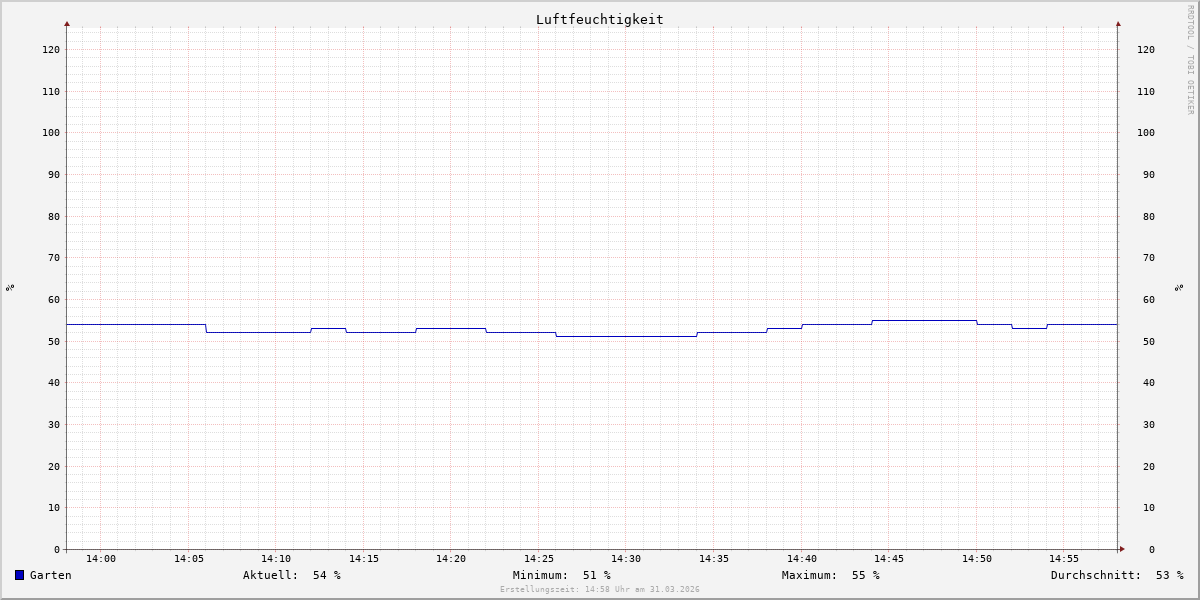Click the Luftfeuchtigkeit chart title
The height and width of the screenshot is (600, 1200).
click(599, 19)
